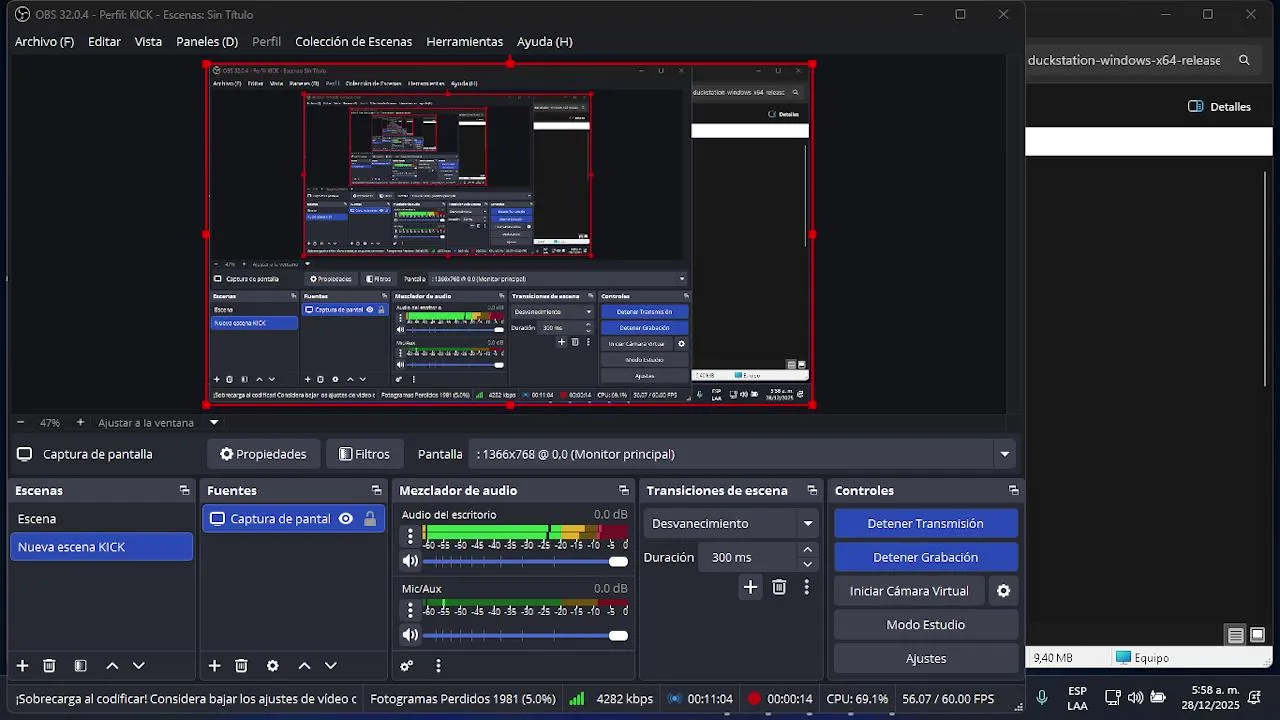
Task: Open Mic/Aux three-dot options
Action: [x=410, y=610]
